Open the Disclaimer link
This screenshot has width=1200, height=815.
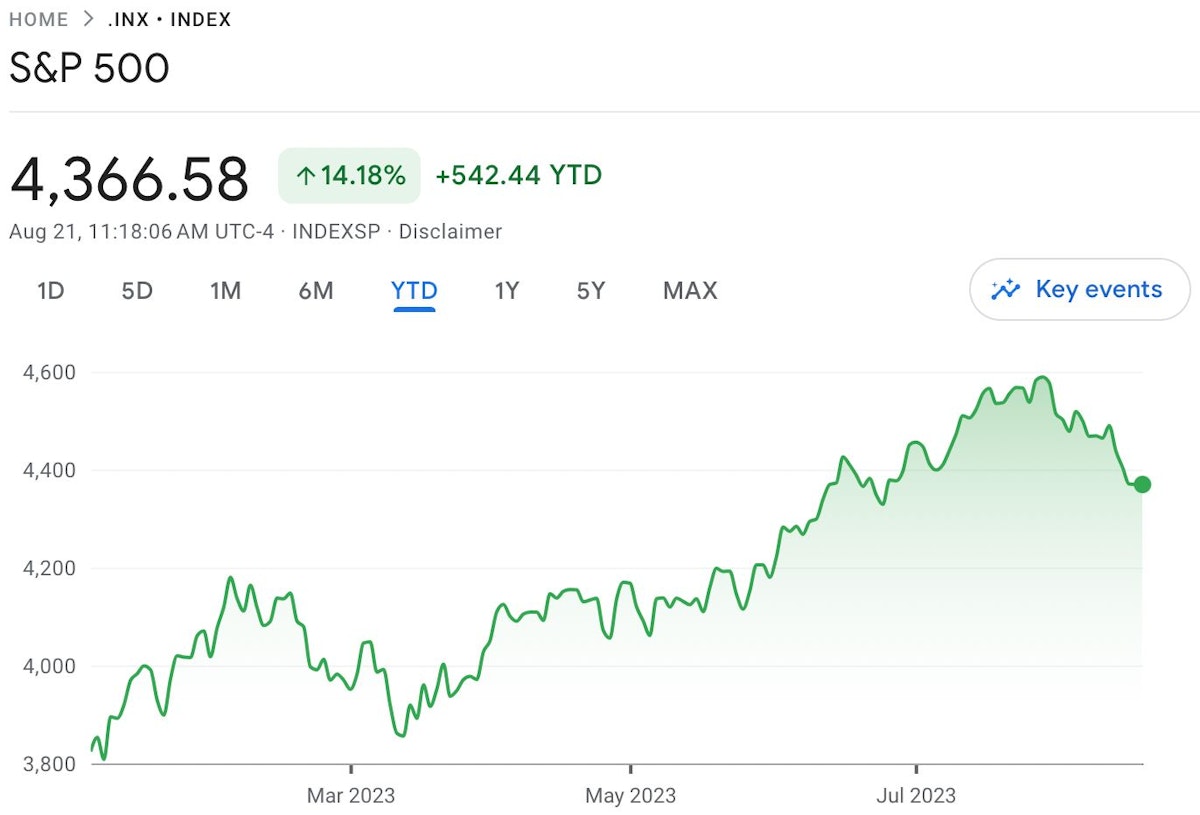(450, 232)
